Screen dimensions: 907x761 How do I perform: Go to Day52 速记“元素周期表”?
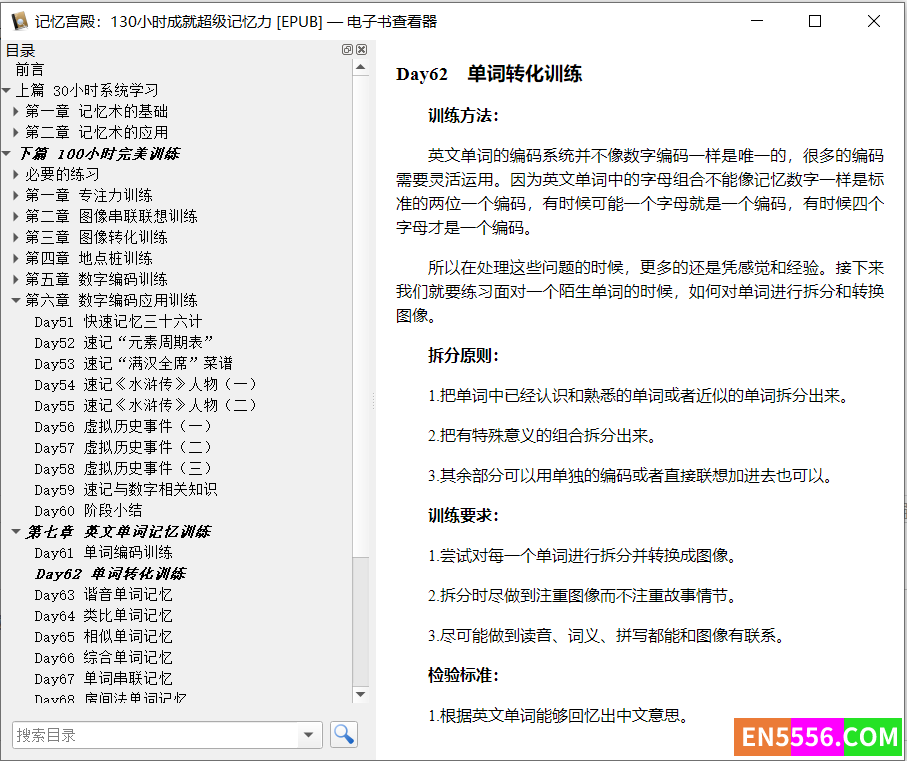(124, 342)
